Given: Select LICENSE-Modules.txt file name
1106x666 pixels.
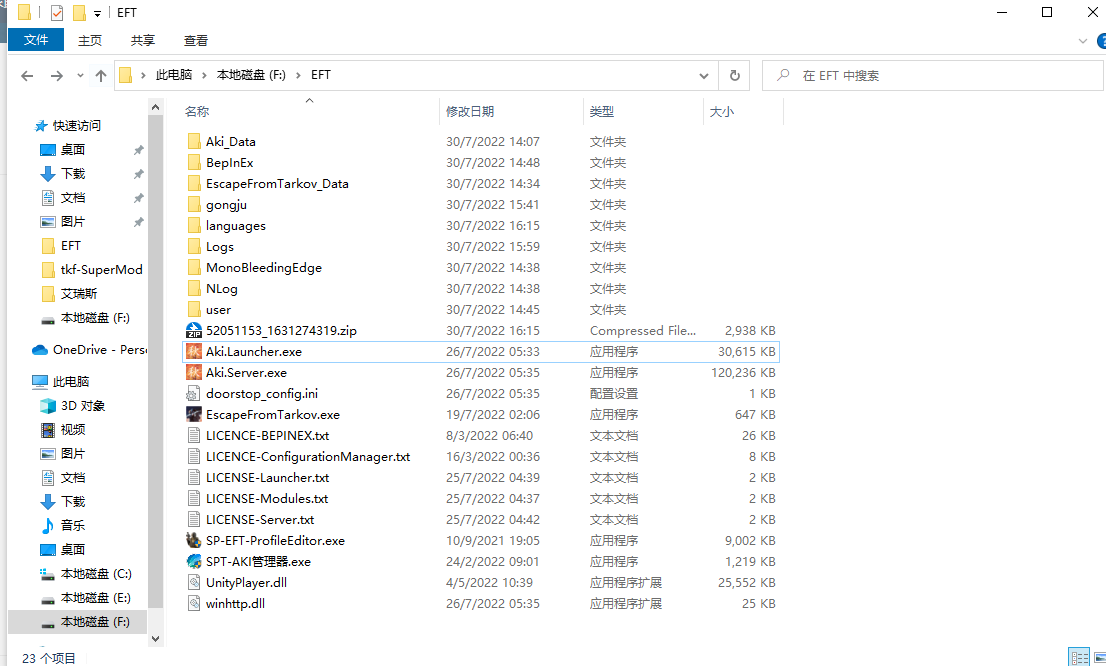Looking at the screenshot, I should [x=267, y=499].
